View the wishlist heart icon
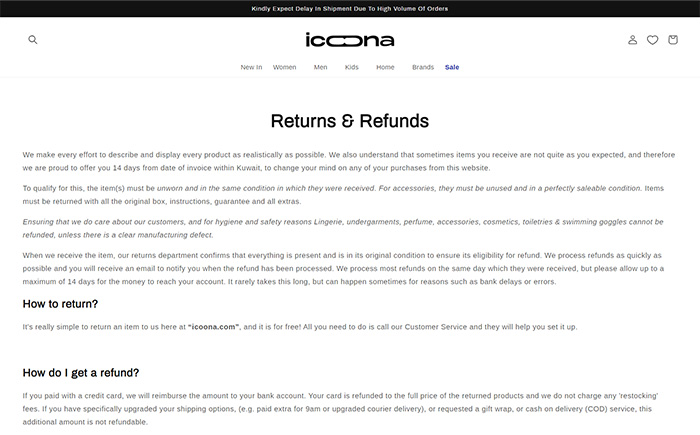Image resolution: width=700 pixels, height=435 pixels. point(653,40)
